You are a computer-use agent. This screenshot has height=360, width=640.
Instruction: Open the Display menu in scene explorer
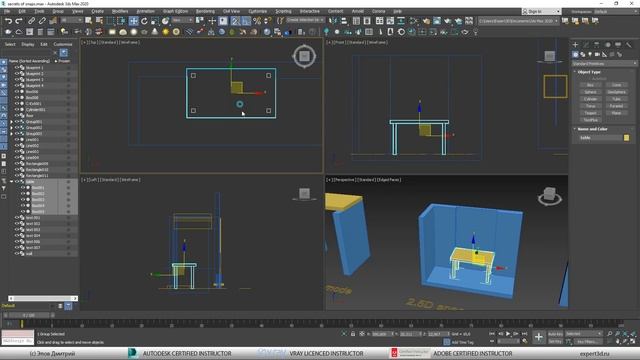[x=28, y=44]
